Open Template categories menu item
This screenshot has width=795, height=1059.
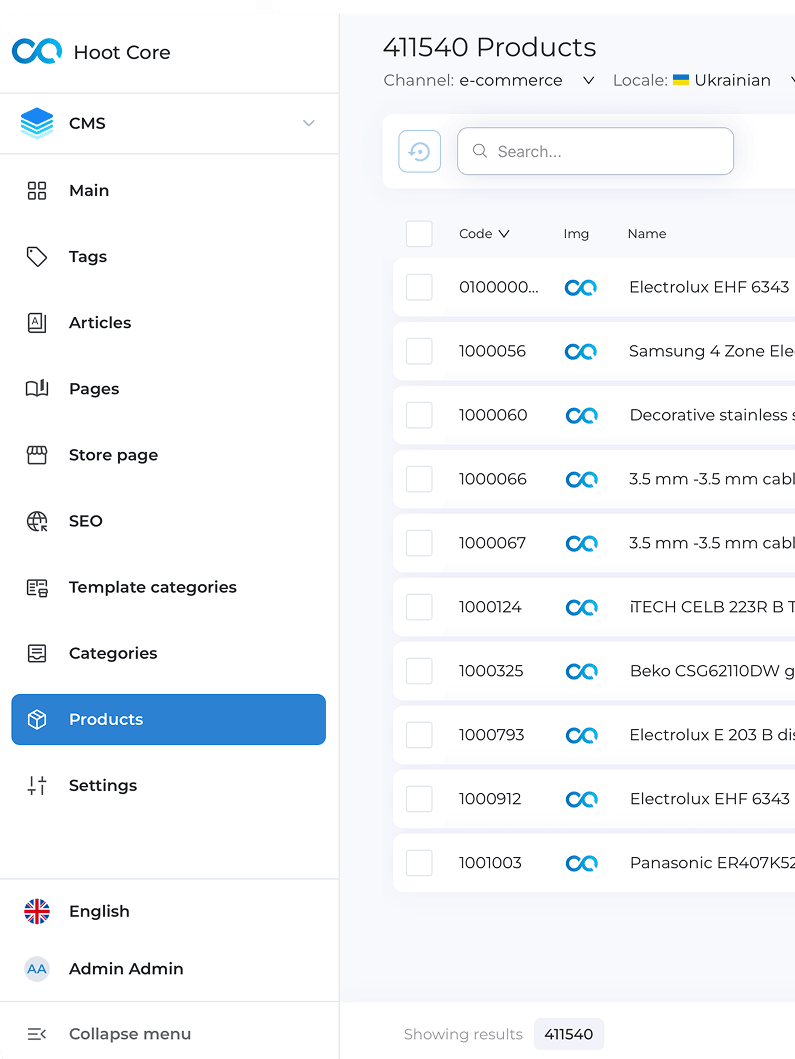point(169,588)
